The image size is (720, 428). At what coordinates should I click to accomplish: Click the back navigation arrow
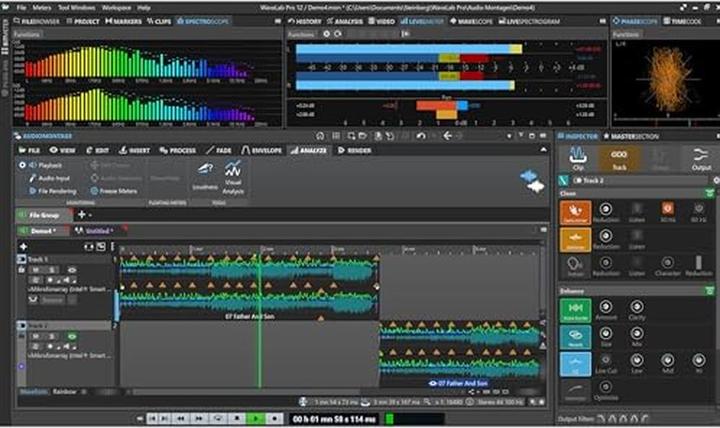coord(447,136)
